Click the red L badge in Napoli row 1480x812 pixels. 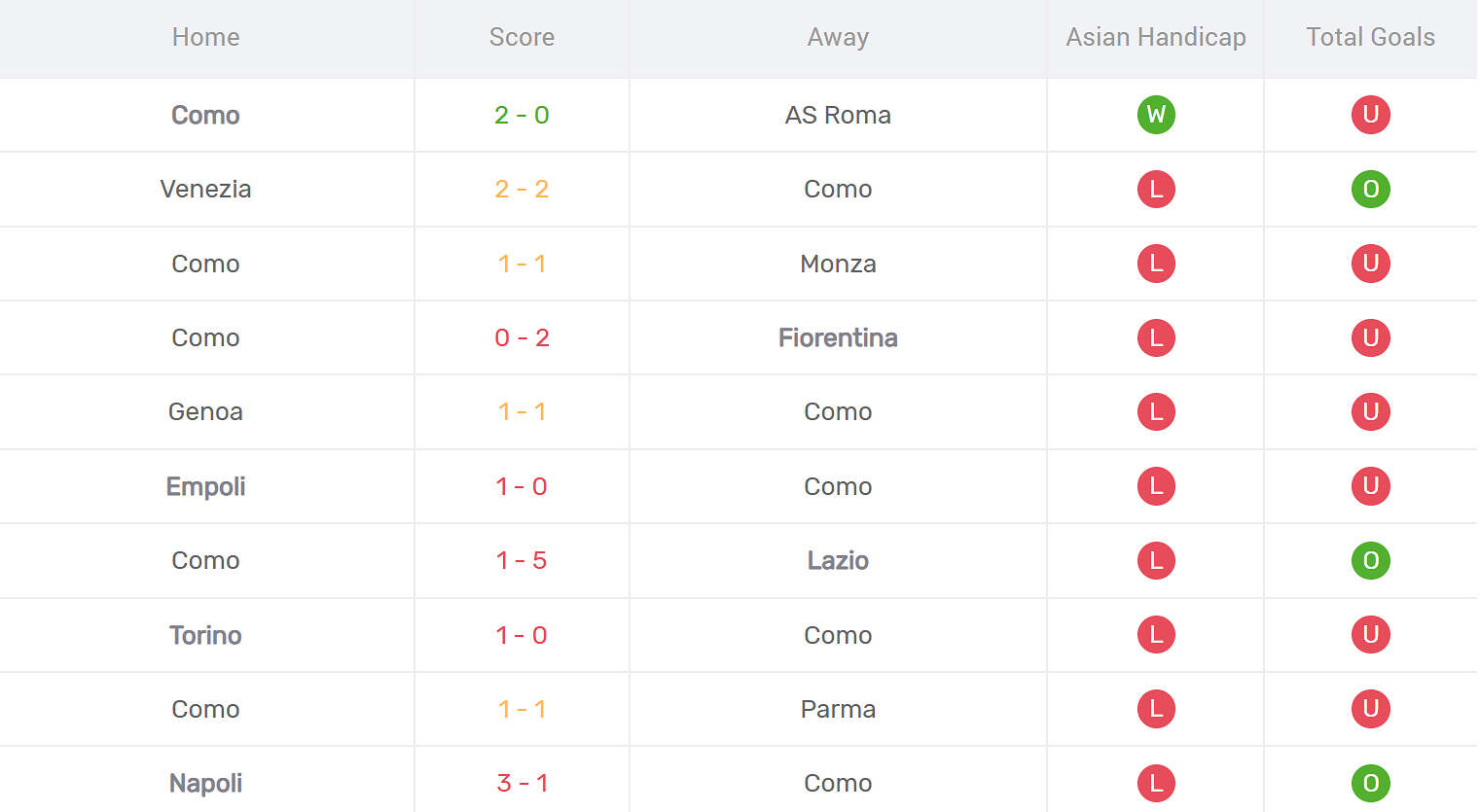[x=1156, y=783]
